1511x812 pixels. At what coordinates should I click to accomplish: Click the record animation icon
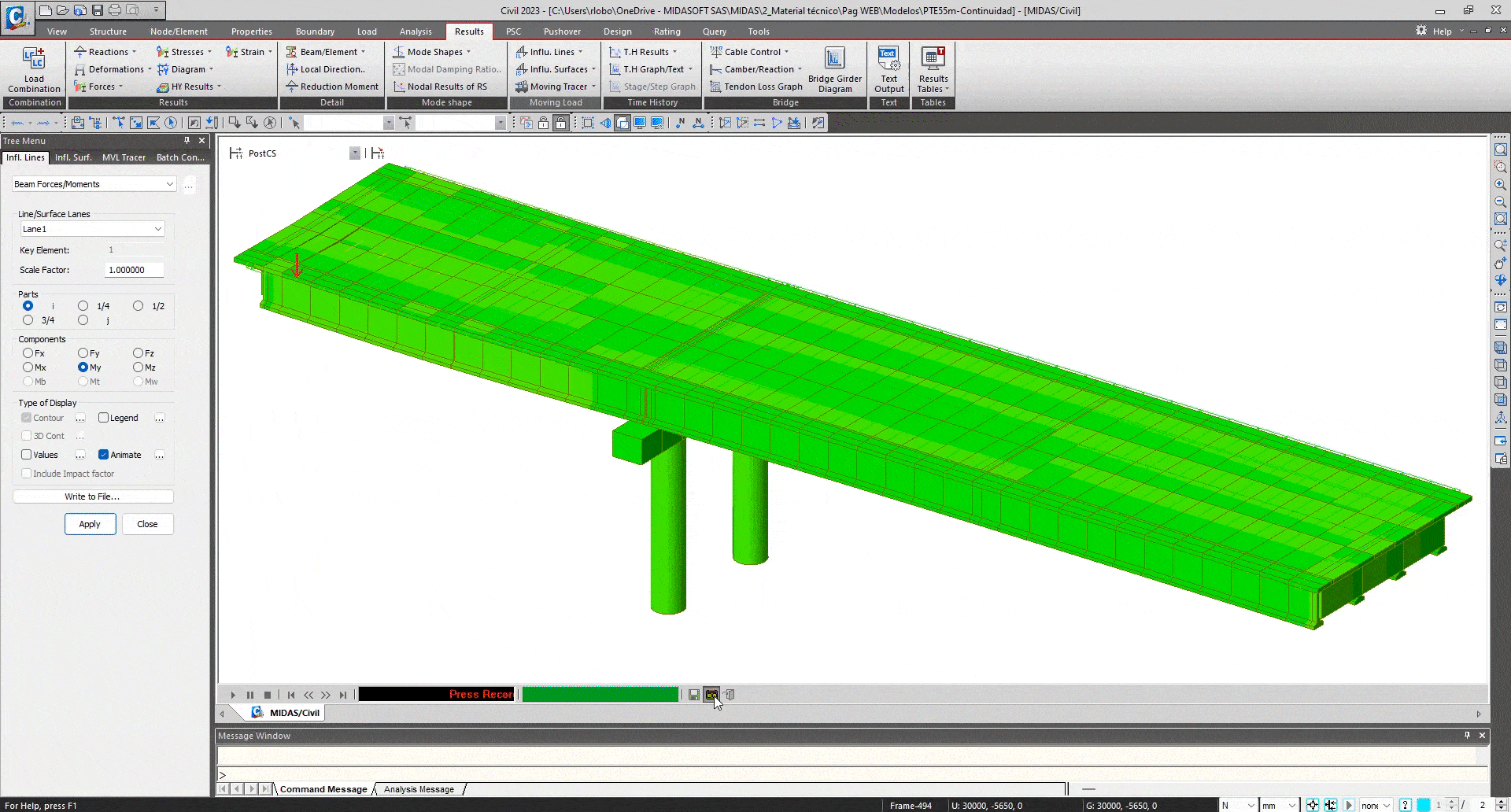coord(711,695)
